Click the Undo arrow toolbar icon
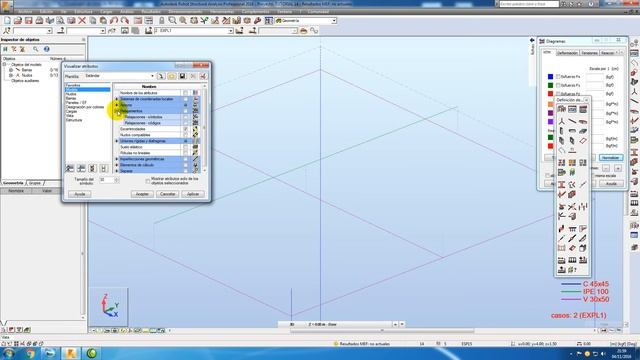 click(114, 20)
